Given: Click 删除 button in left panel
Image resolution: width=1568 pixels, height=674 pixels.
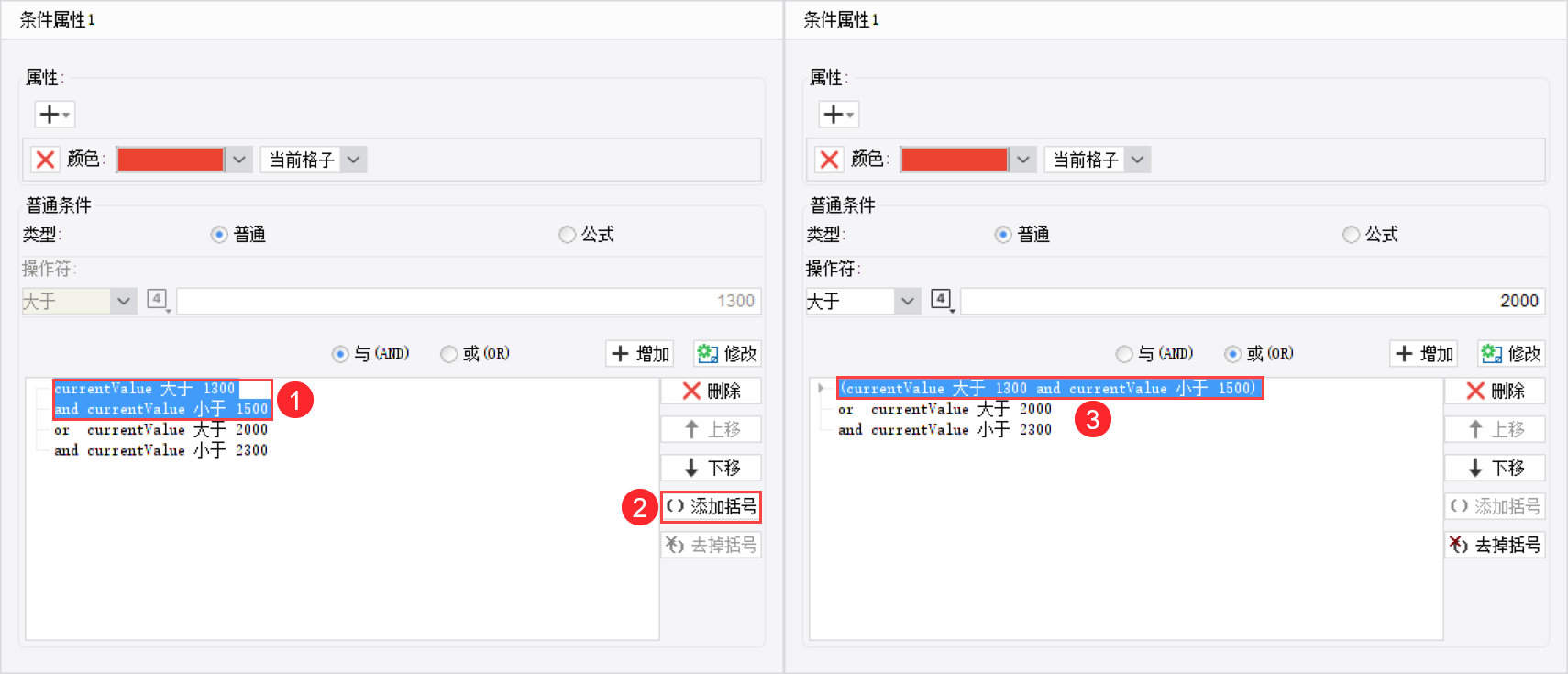Looking at the screenshot, I should coord(712,392).
